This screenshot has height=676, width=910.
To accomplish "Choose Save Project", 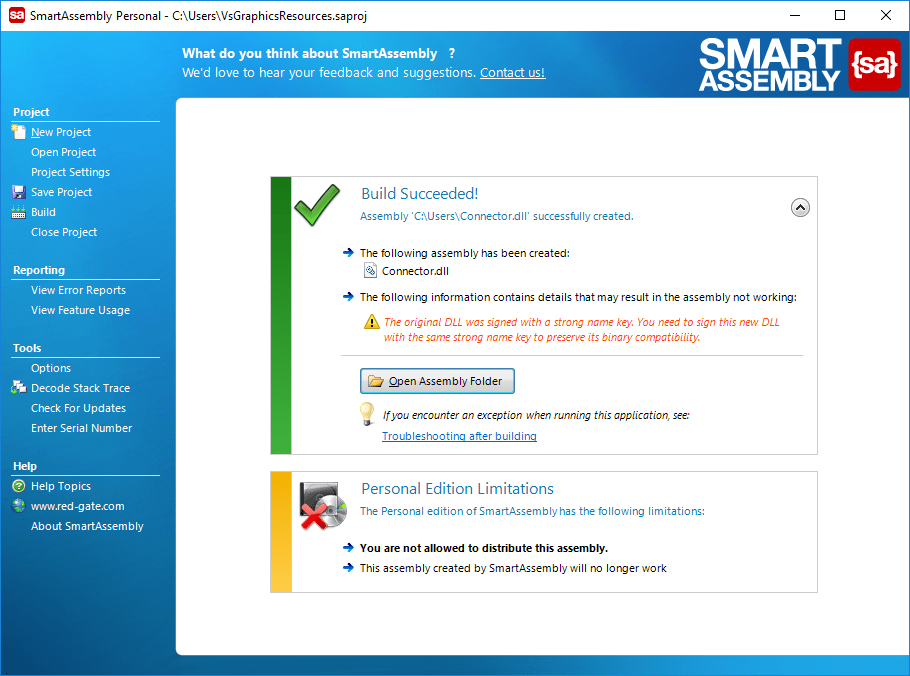I will [x=62, y=192].
